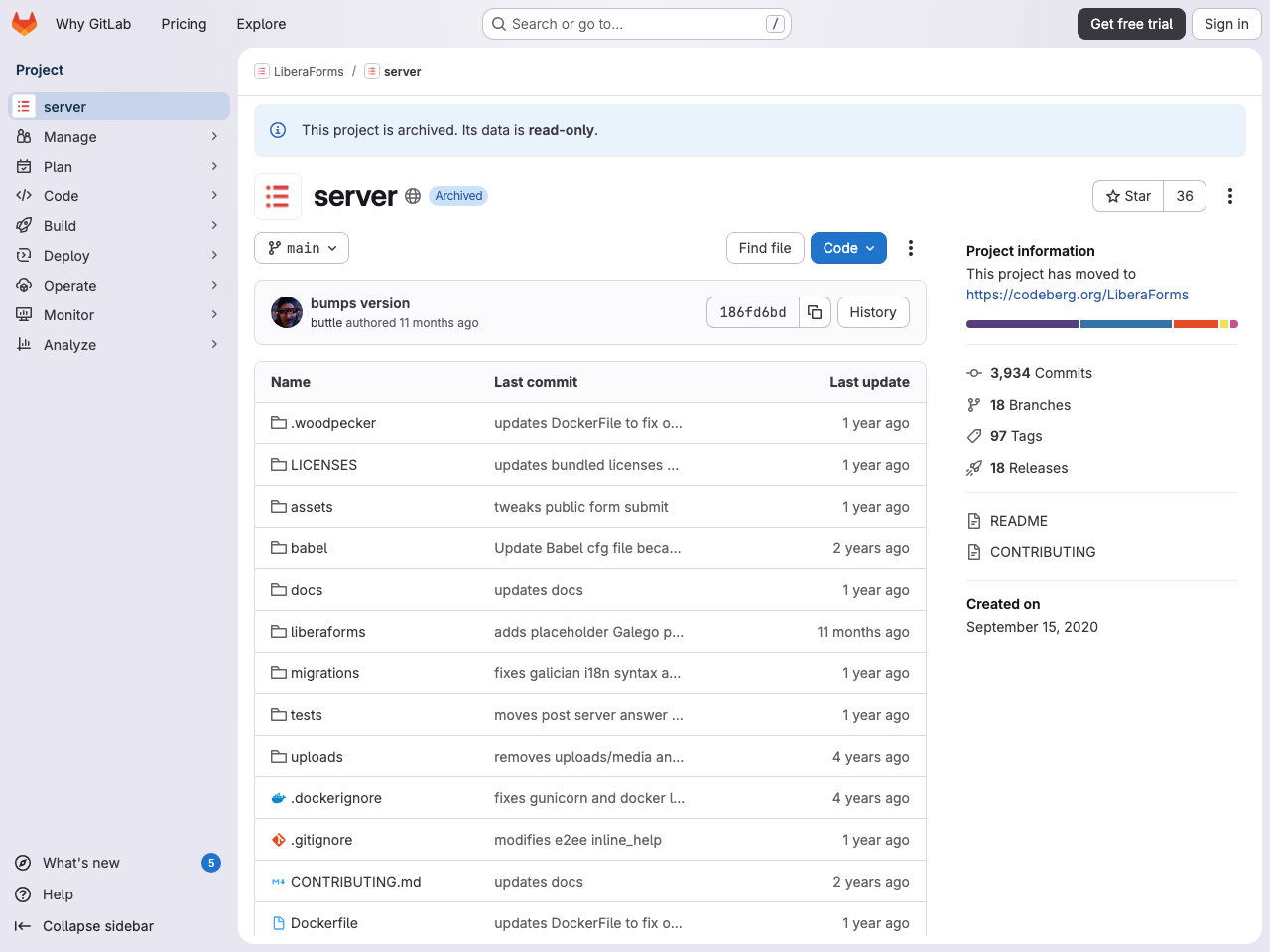Screen dimensions: 1270x952
Task: Select Explore in the top navigation
Action: coord(260,23)
